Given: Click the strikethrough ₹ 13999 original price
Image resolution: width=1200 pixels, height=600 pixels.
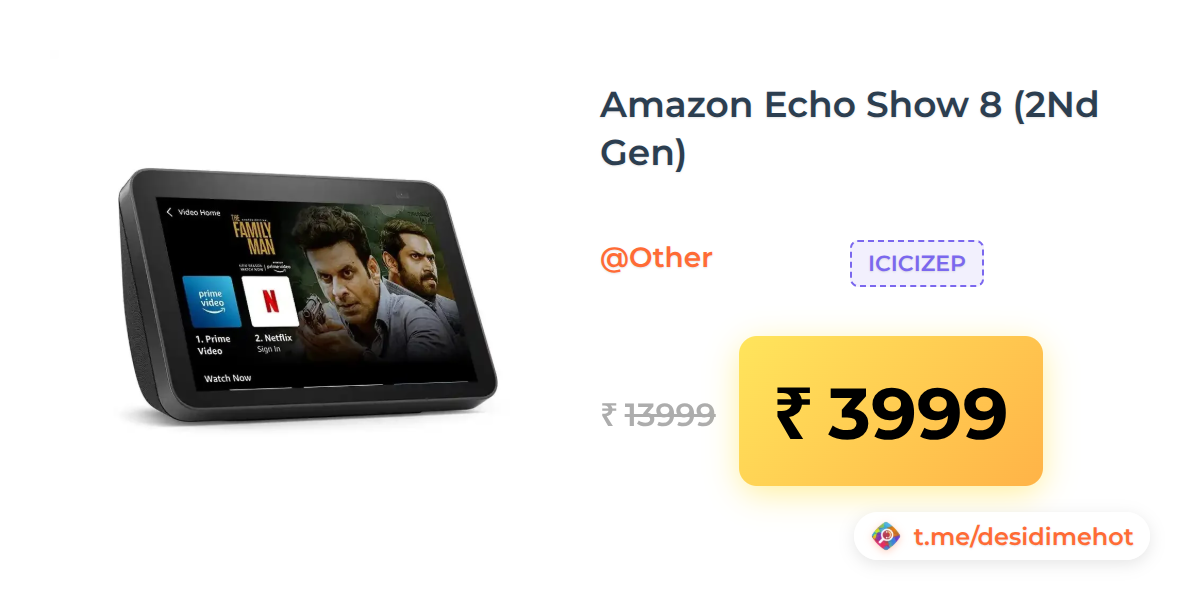Looking at the screenshot, I should pos(658,414).
